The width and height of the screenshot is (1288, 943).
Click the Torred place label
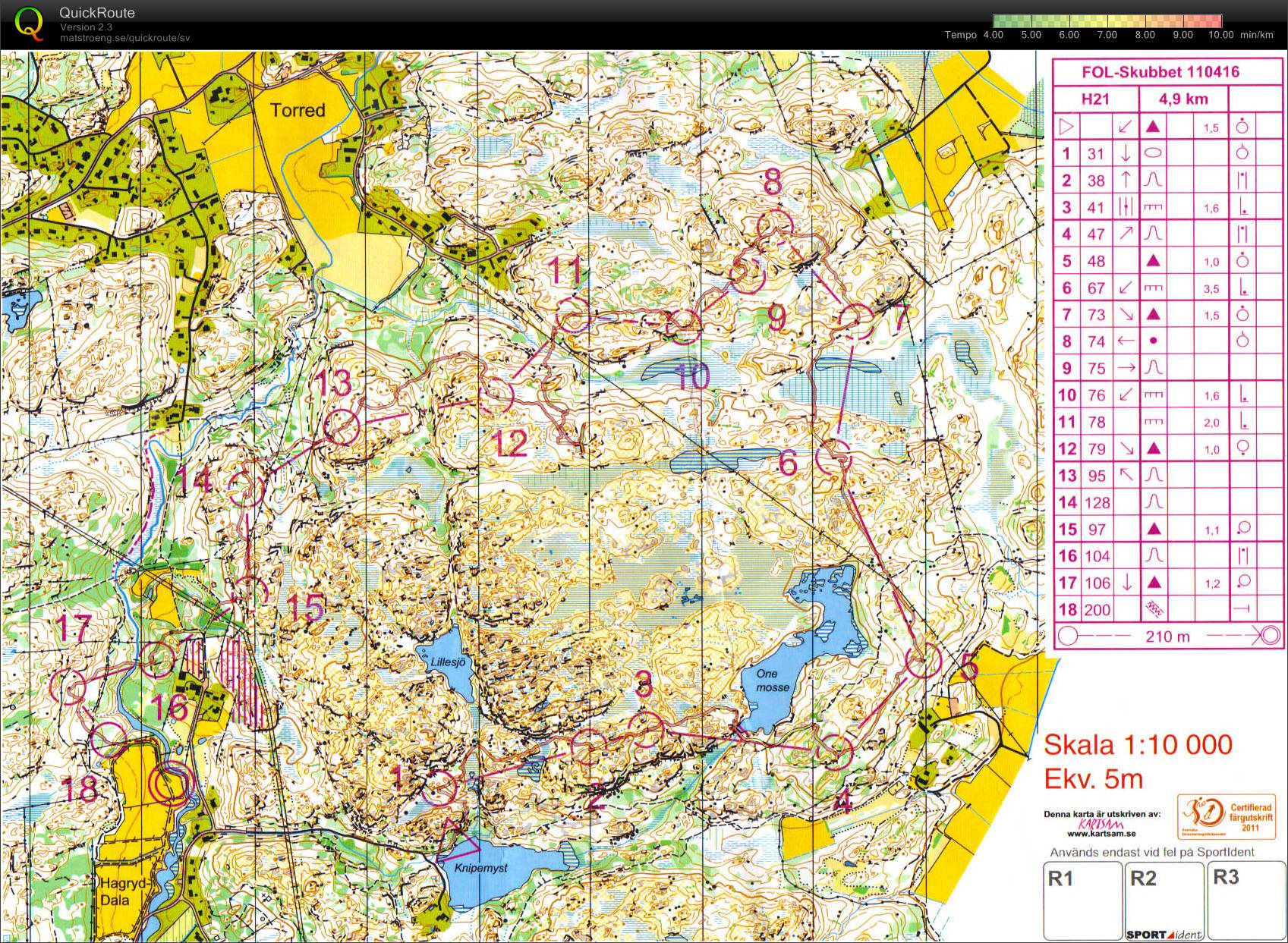(x=298, y=110)
